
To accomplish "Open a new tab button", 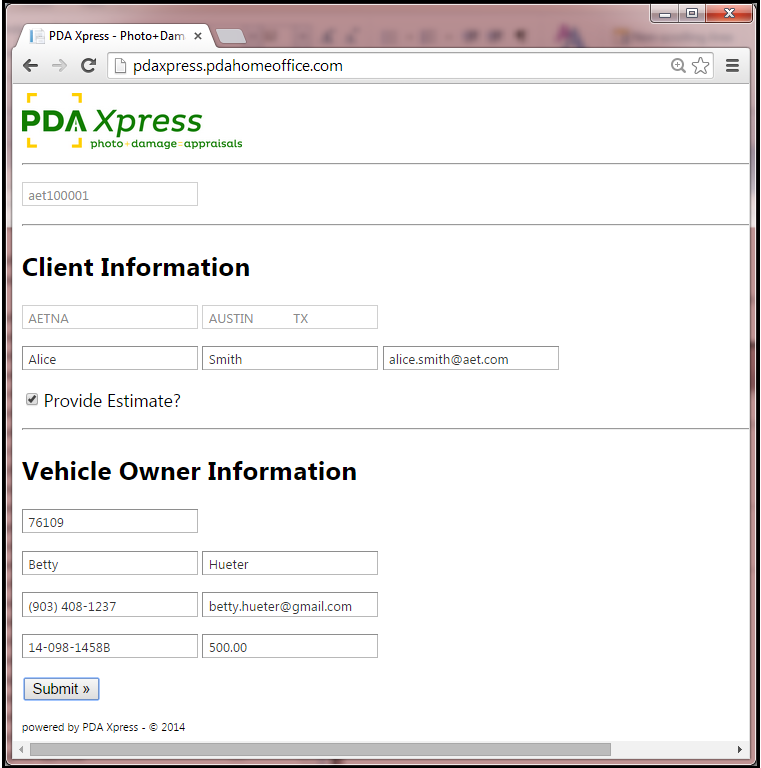I will pos(230,36).
